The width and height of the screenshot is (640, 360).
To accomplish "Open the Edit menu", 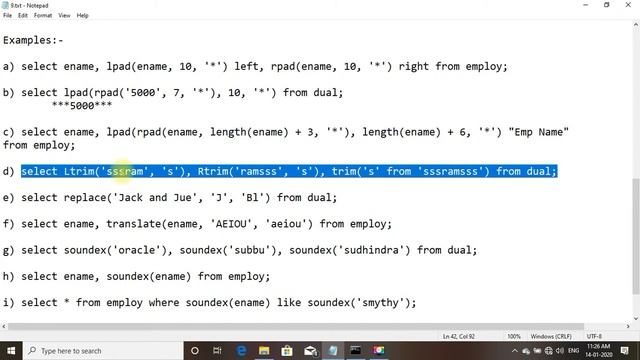I will [23, 16].
